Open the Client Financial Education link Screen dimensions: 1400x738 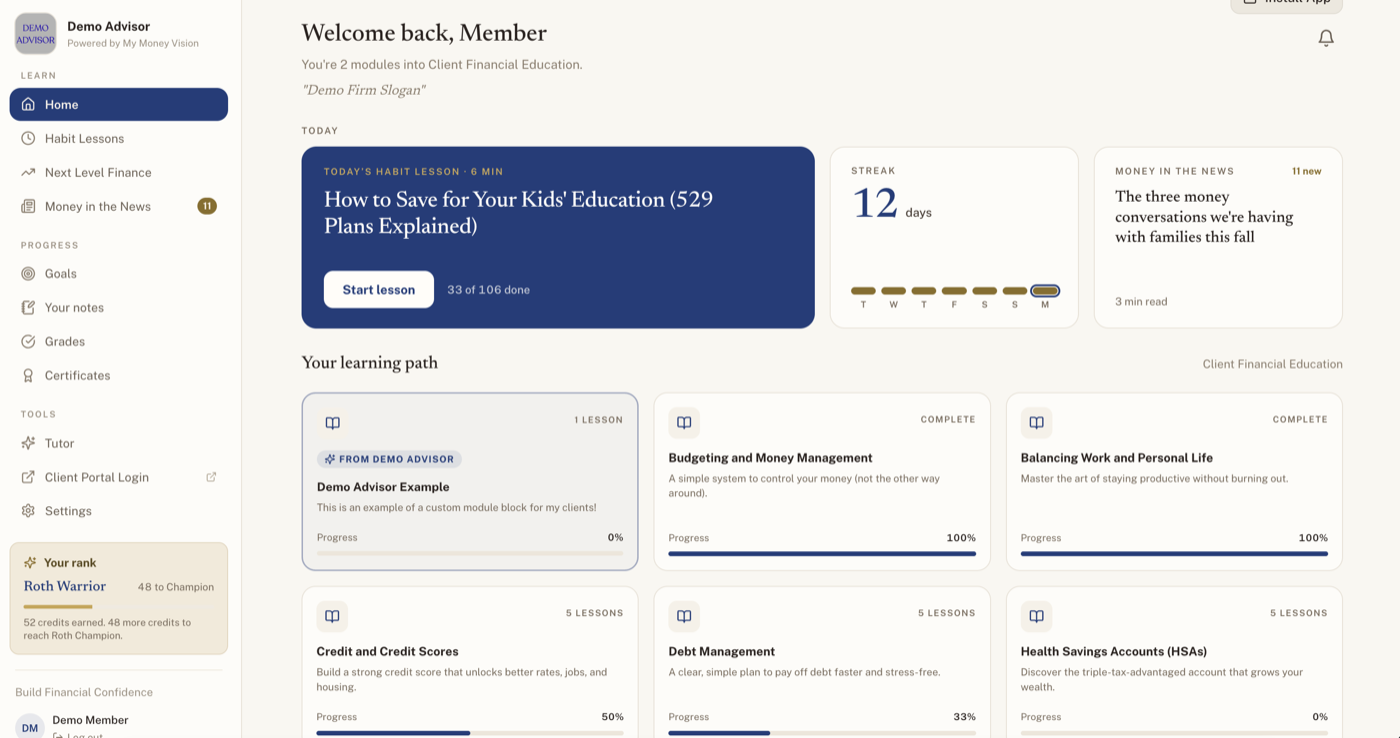[x=1272, y=364]
